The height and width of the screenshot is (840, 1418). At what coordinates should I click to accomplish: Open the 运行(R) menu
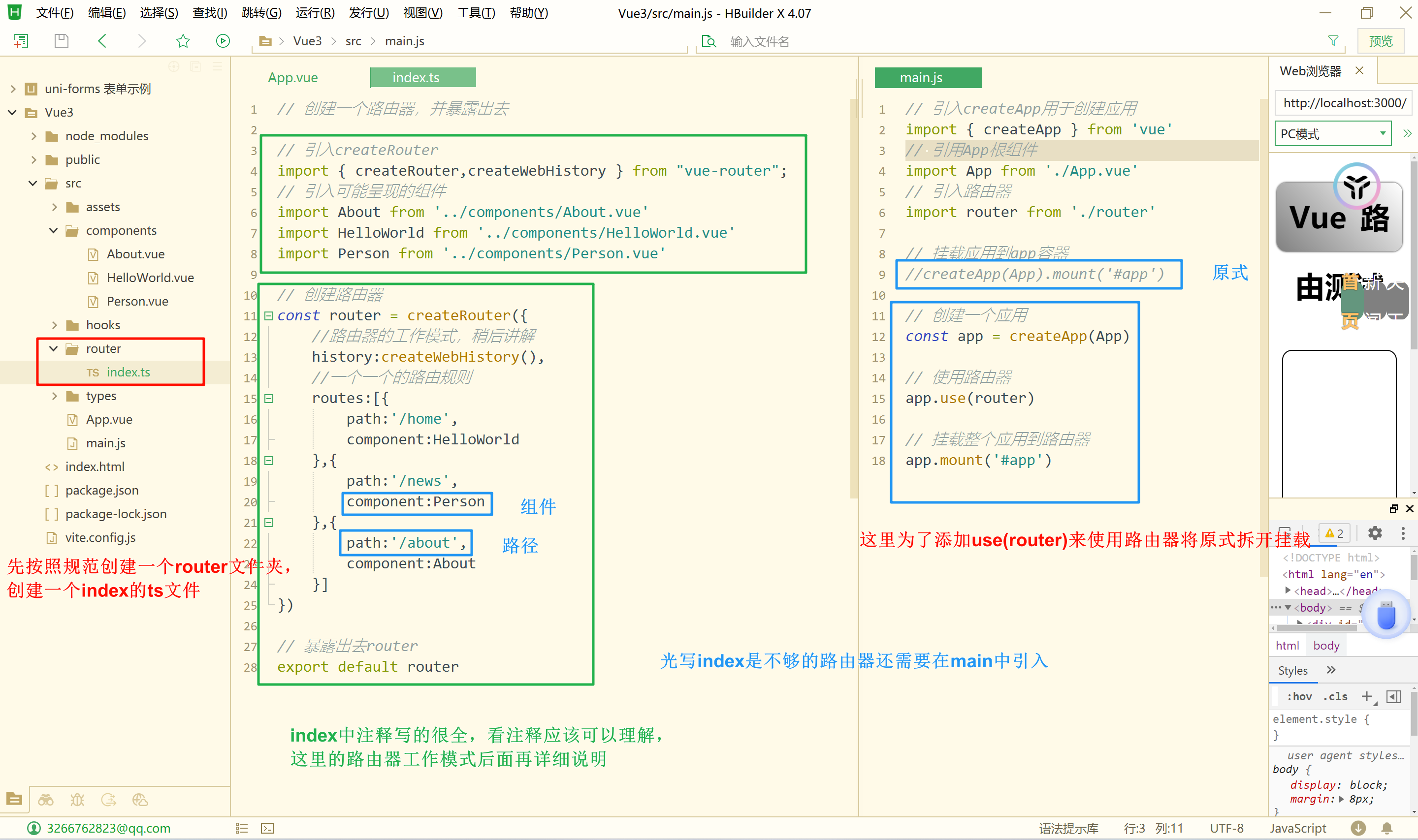click(x=315, y=12)
